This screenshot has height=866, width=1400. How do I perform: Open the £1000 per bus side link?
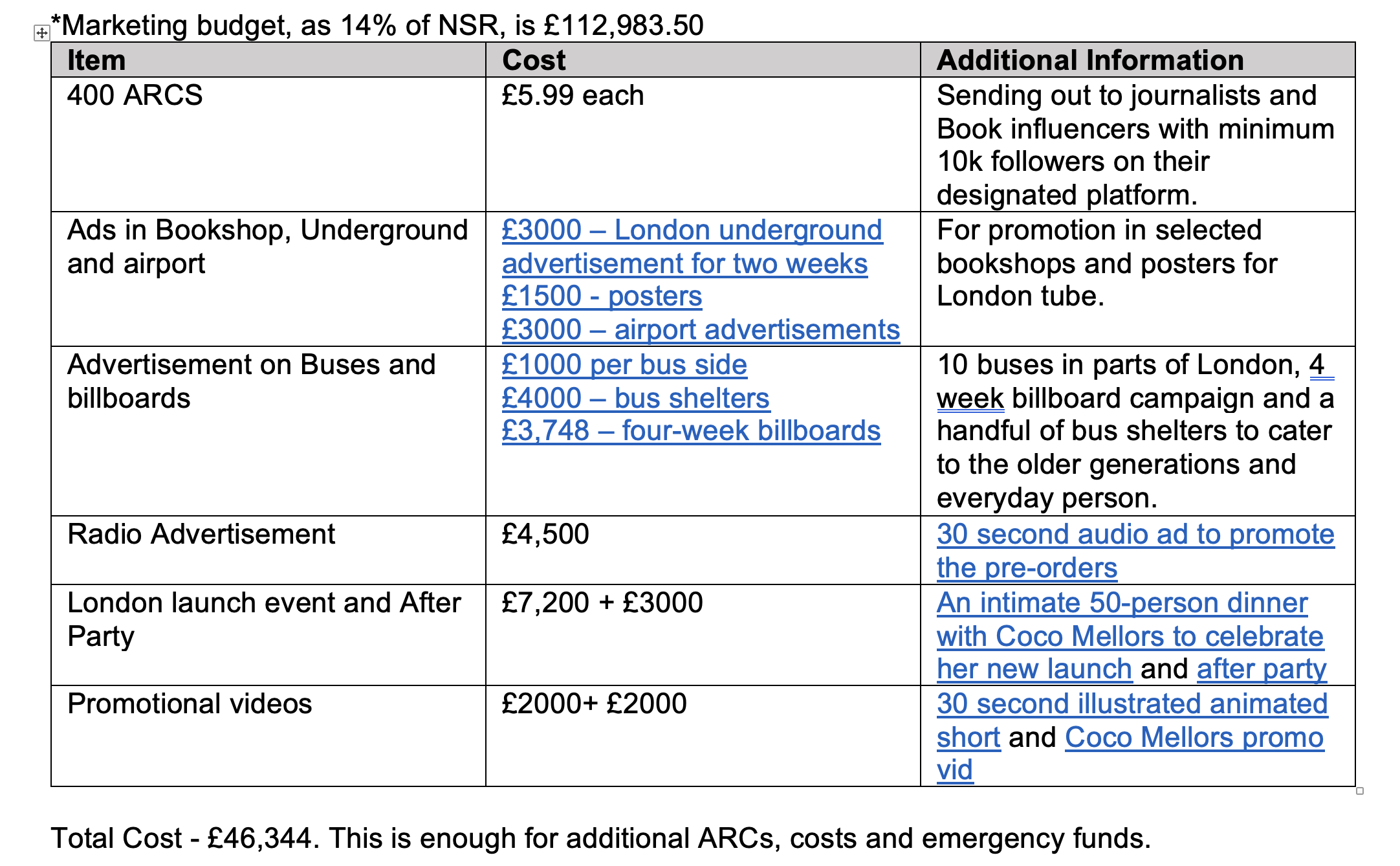(x=624, y=365)
